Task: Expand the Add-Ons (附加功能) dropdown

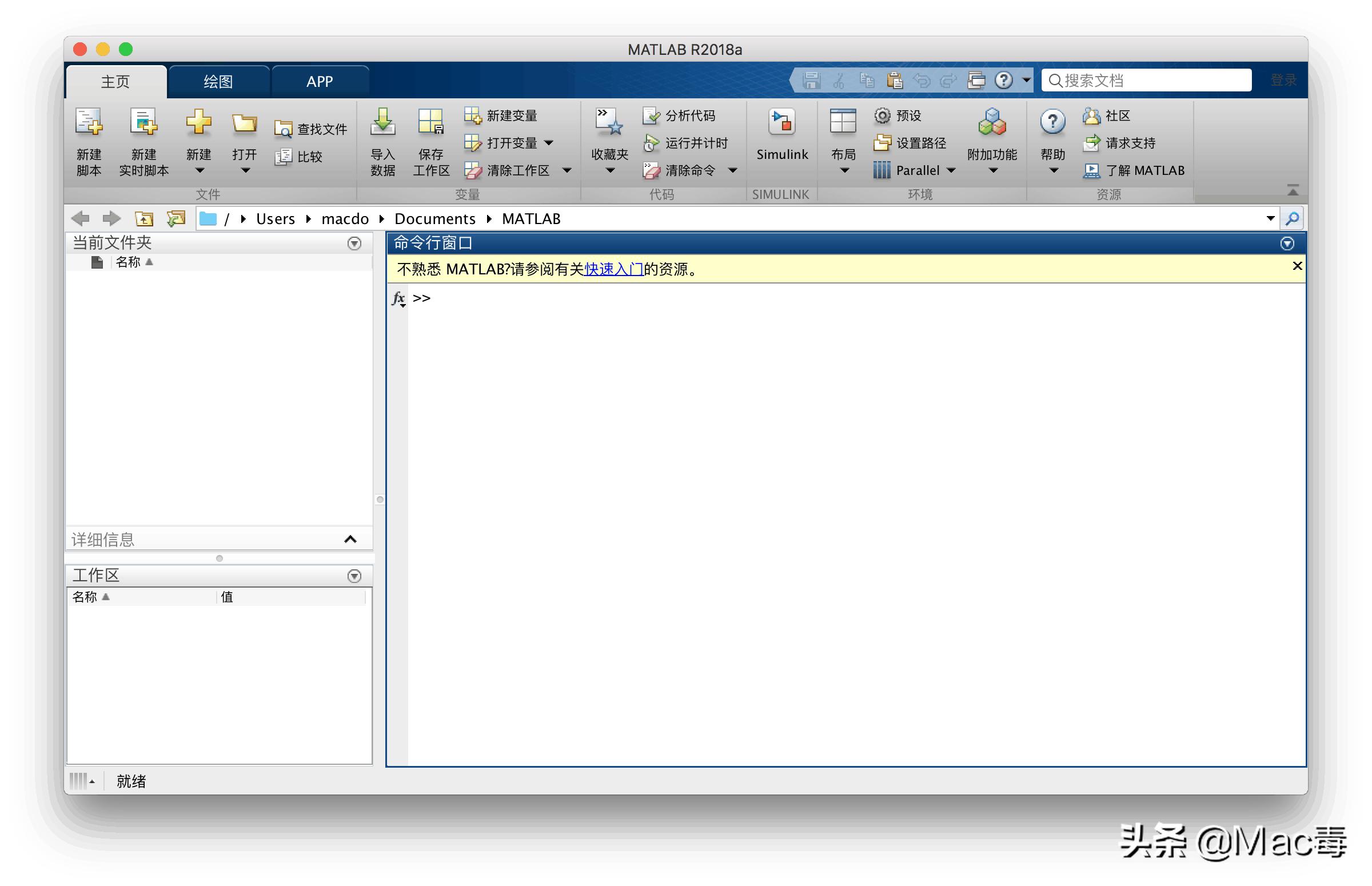Action: 993,170
